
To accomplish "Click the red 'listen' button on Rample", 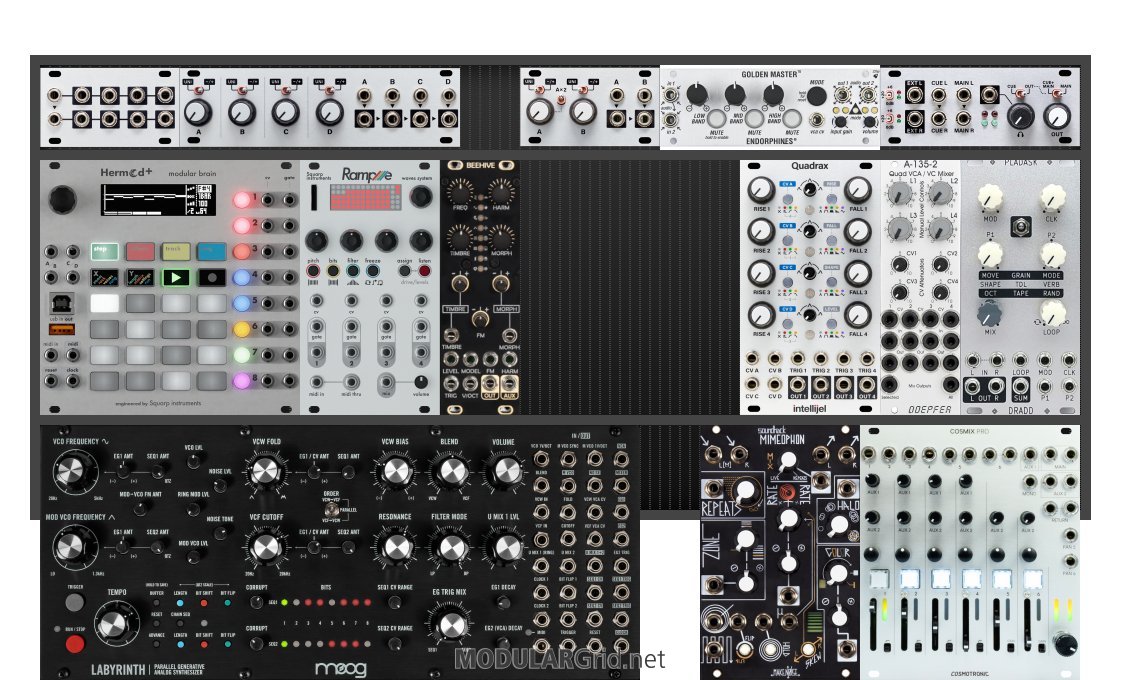I will [x=425, y=271].
